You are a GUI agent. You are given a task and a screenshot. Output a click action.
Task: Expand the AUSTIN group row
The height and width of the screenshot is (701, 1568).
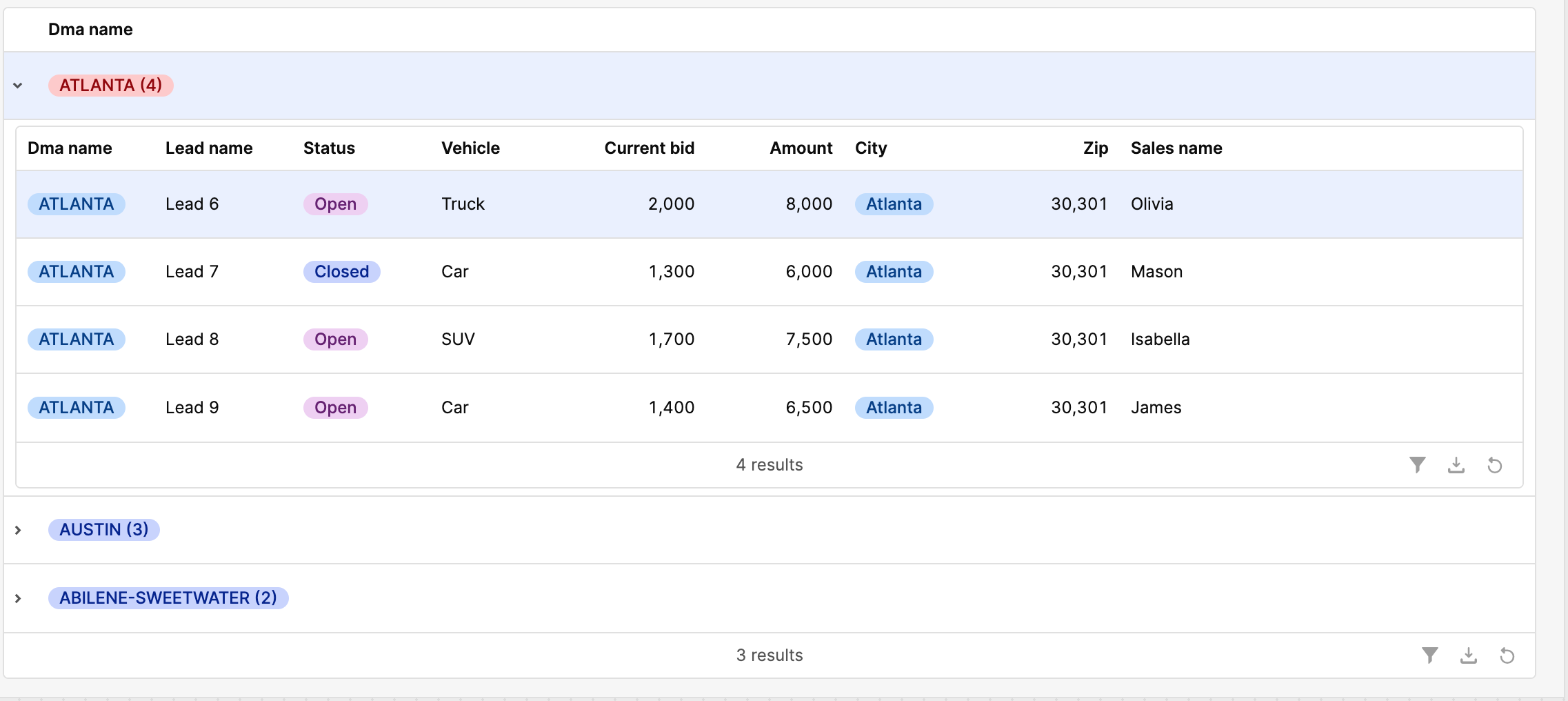[x=18, y=530]
